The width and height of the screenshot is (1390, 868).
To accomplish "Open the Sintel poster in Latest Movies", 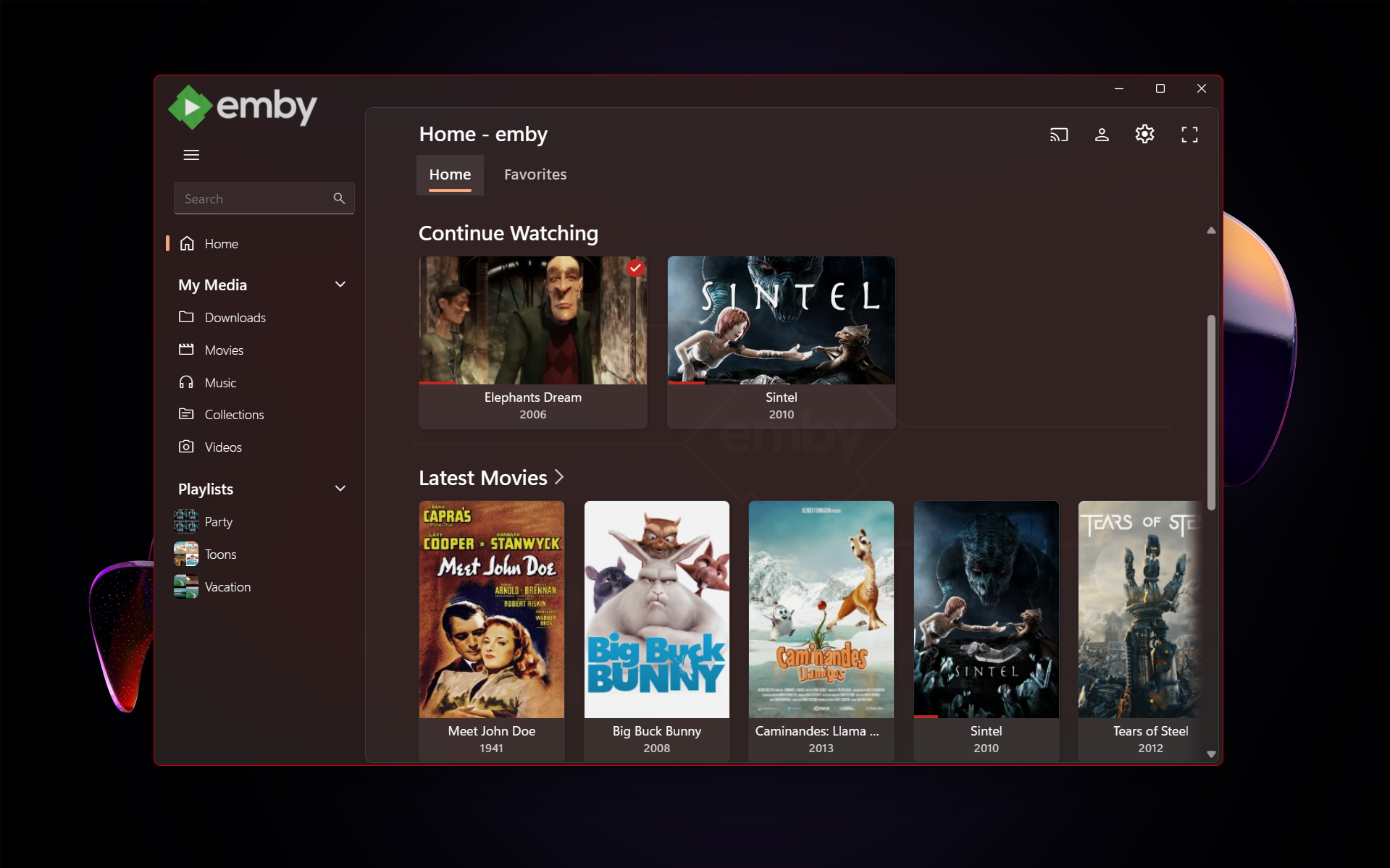I will 987,610.
